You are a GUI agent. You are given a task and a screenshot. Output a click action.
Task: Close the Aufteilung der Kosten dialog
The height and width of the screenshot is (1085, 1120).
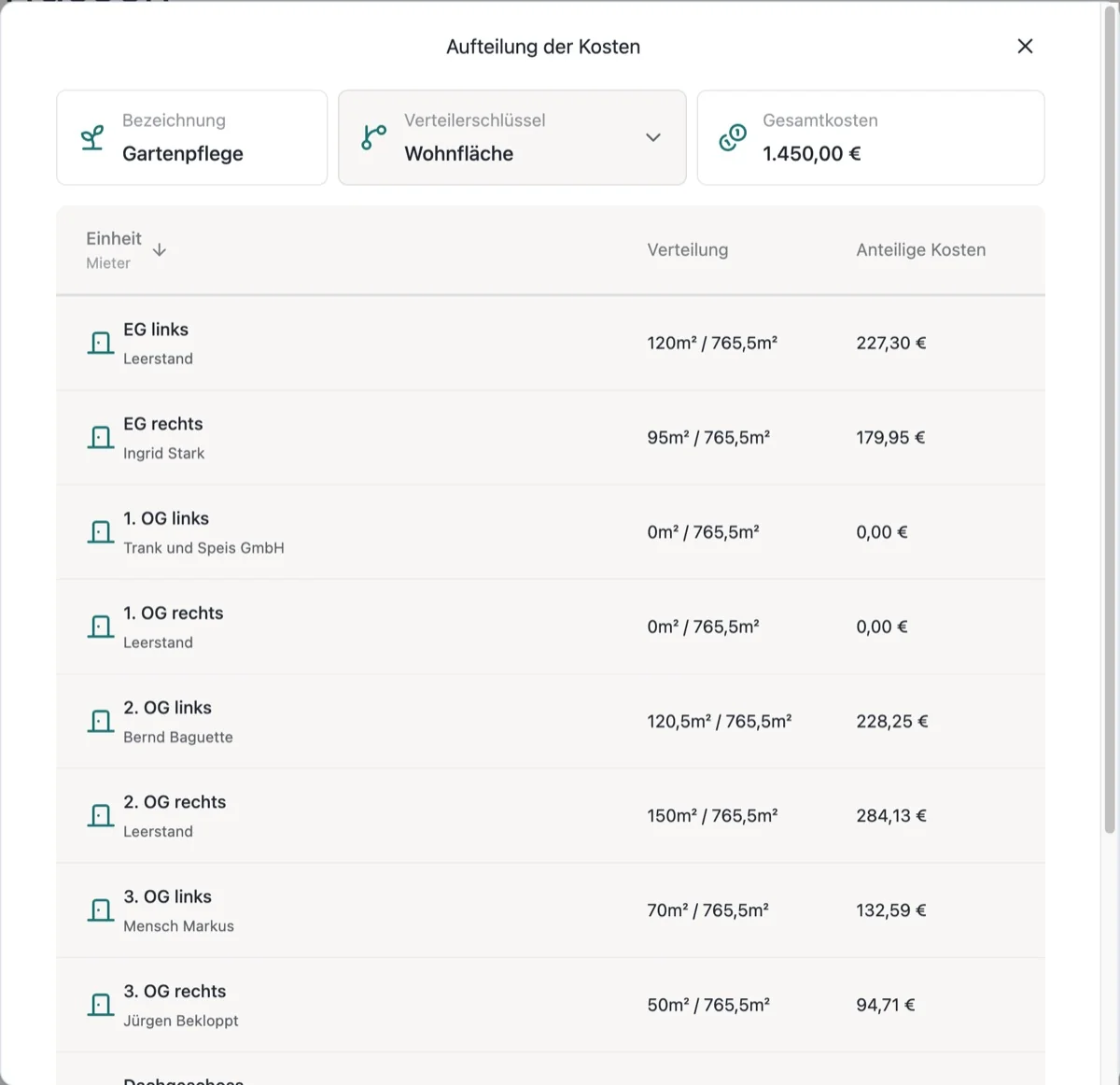tap(1025, 46)
